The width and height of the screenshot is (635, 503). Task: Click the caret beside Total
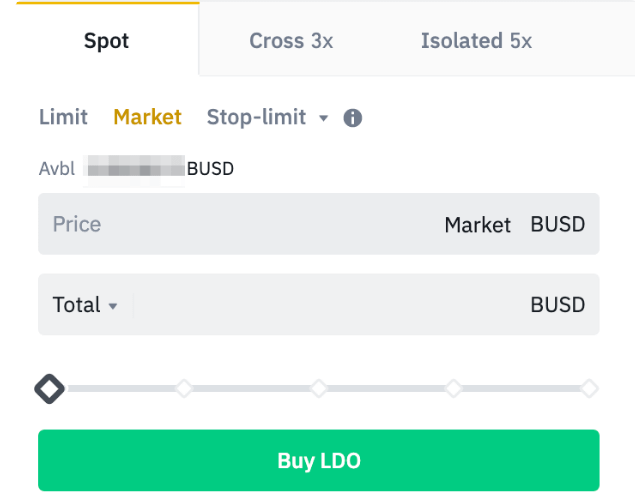[113, 306]
